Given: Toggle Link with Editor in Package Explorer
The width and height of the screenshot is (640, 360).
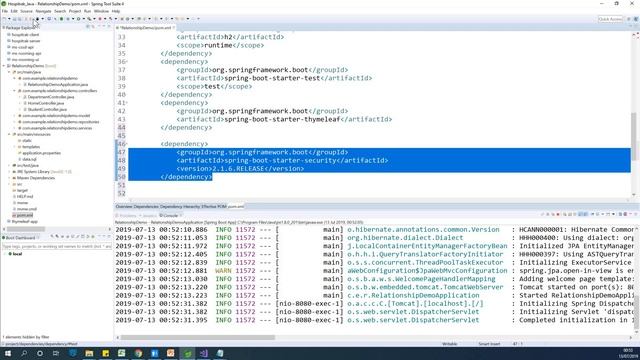Looking at the screenshot, I should (x=93, y=27).
